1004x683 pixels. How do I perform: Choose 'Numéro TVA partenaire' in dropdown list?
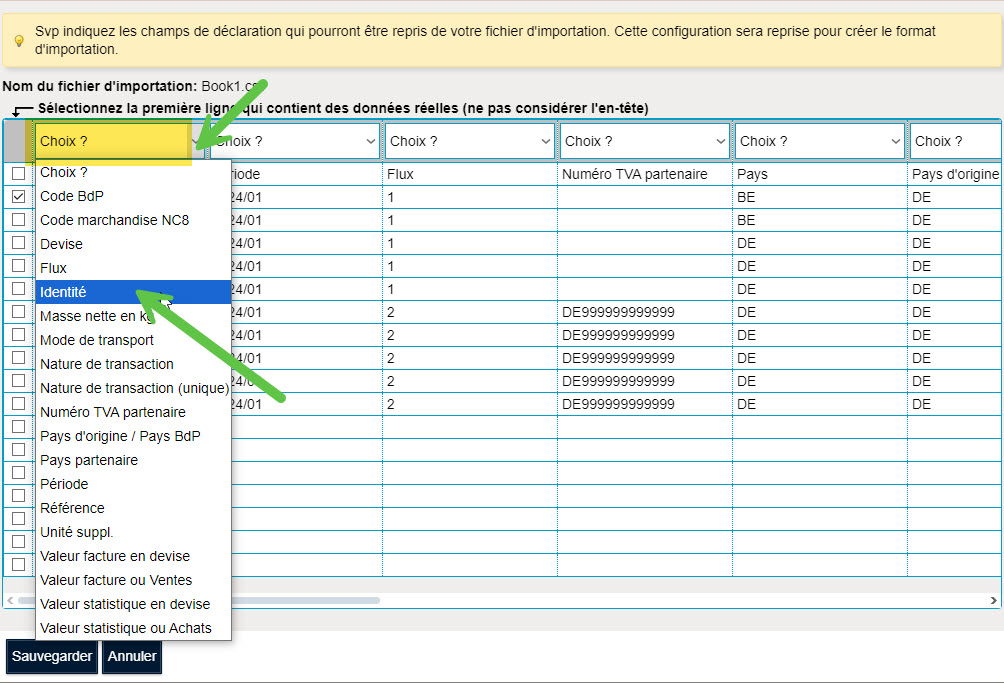[133, 412]
